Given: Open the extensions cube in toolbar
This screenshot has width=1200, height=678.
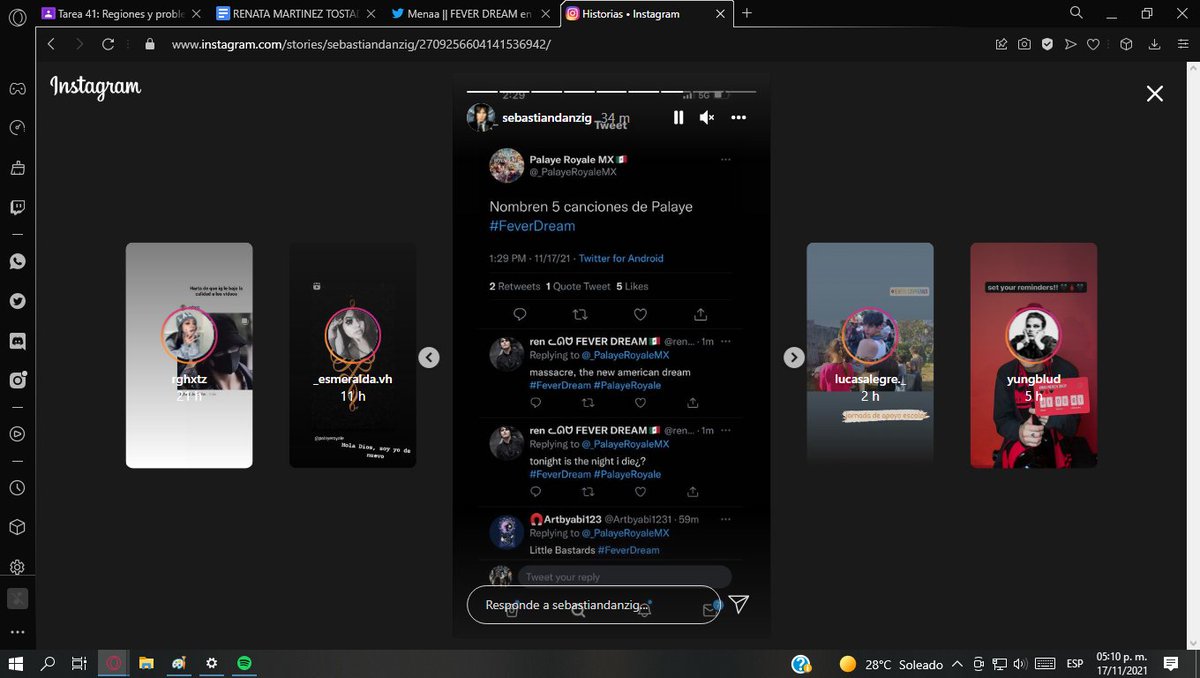Looking at the screenshot, I should tap(1126, 44).
